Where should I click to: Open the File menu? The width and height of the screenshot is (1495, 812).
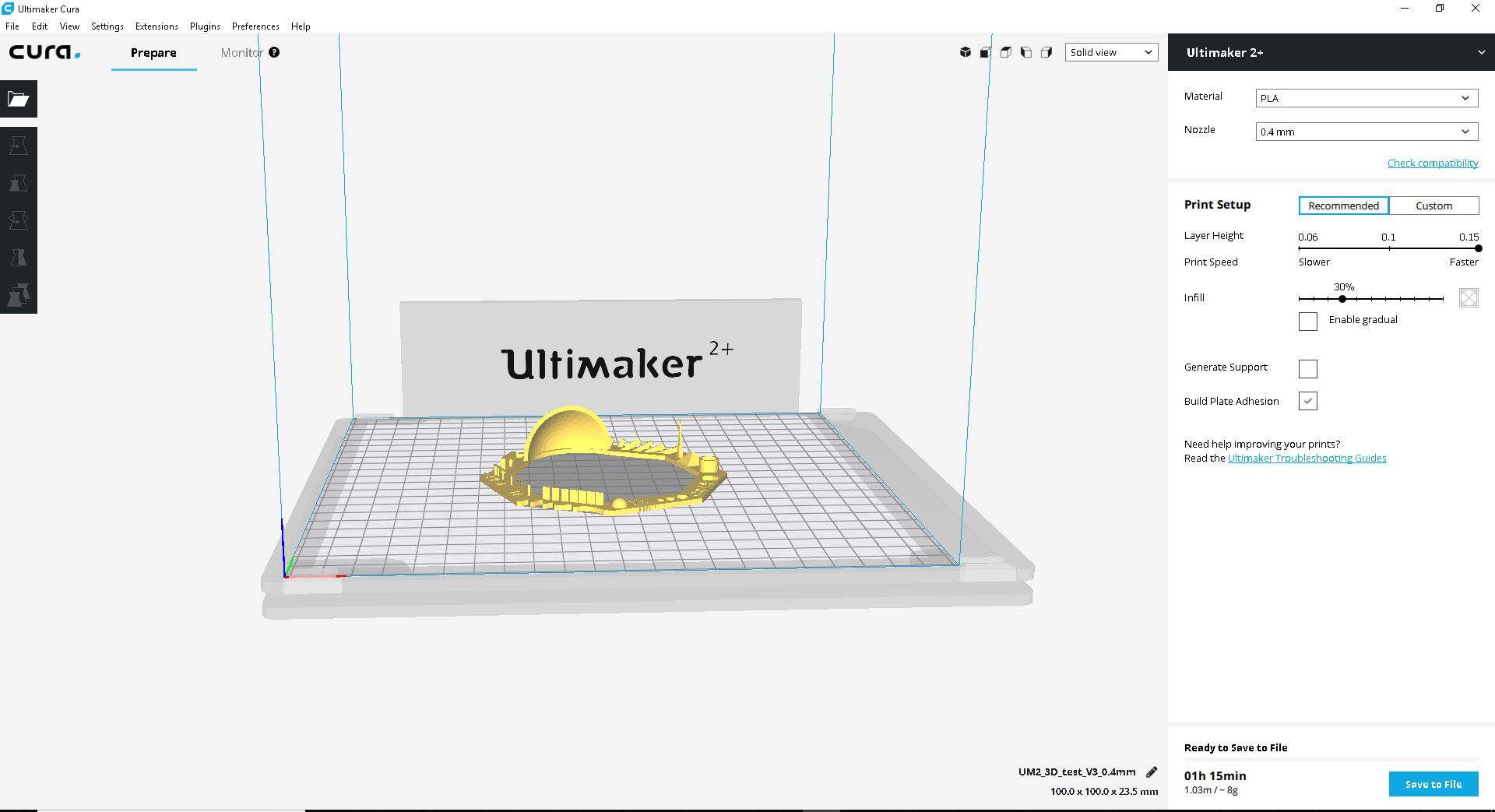pos(12,26)
